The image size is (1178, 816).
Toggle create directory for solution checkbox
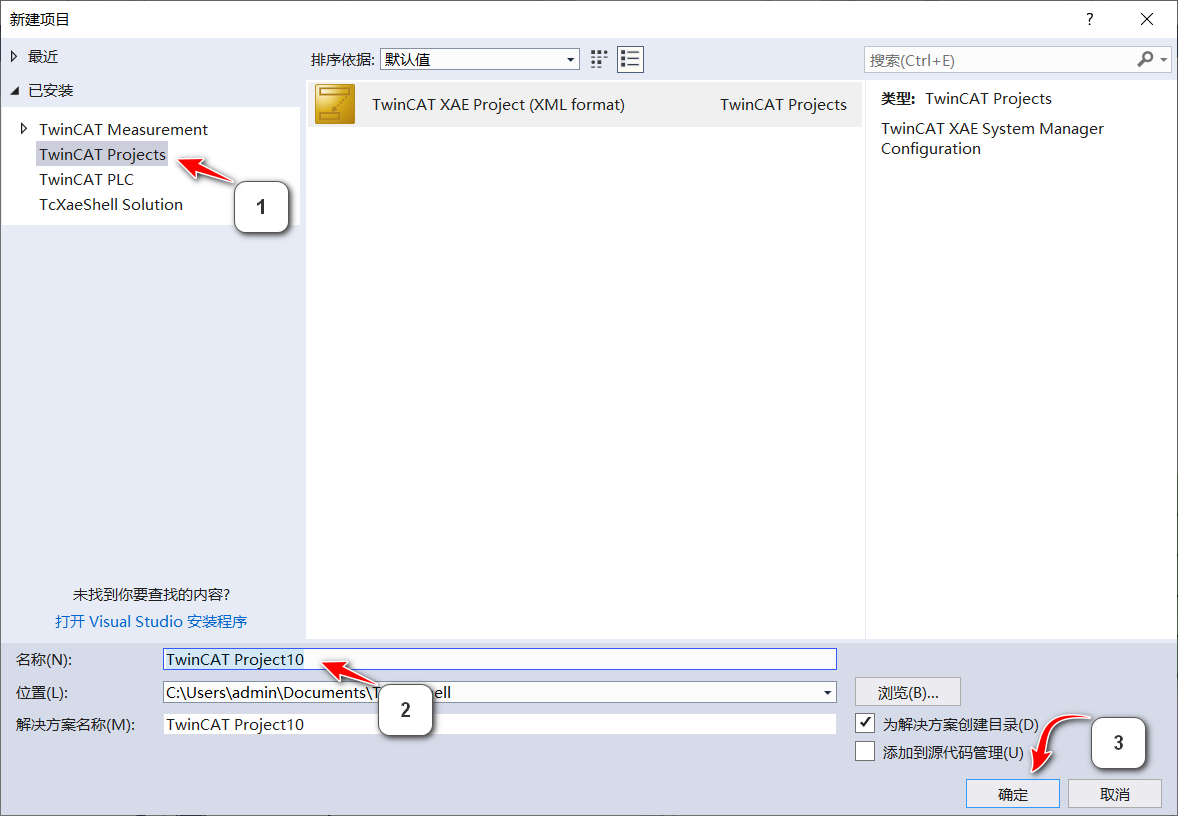tap(865, 724)
